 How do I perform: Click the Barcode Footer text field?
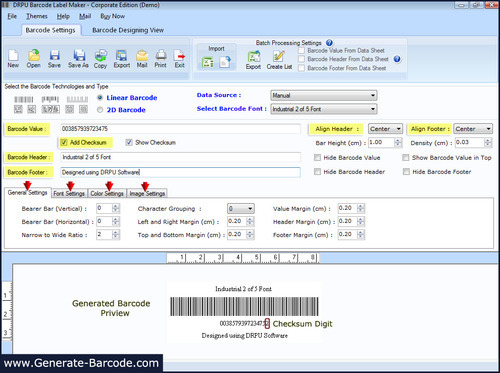click(x=180, y=172)
